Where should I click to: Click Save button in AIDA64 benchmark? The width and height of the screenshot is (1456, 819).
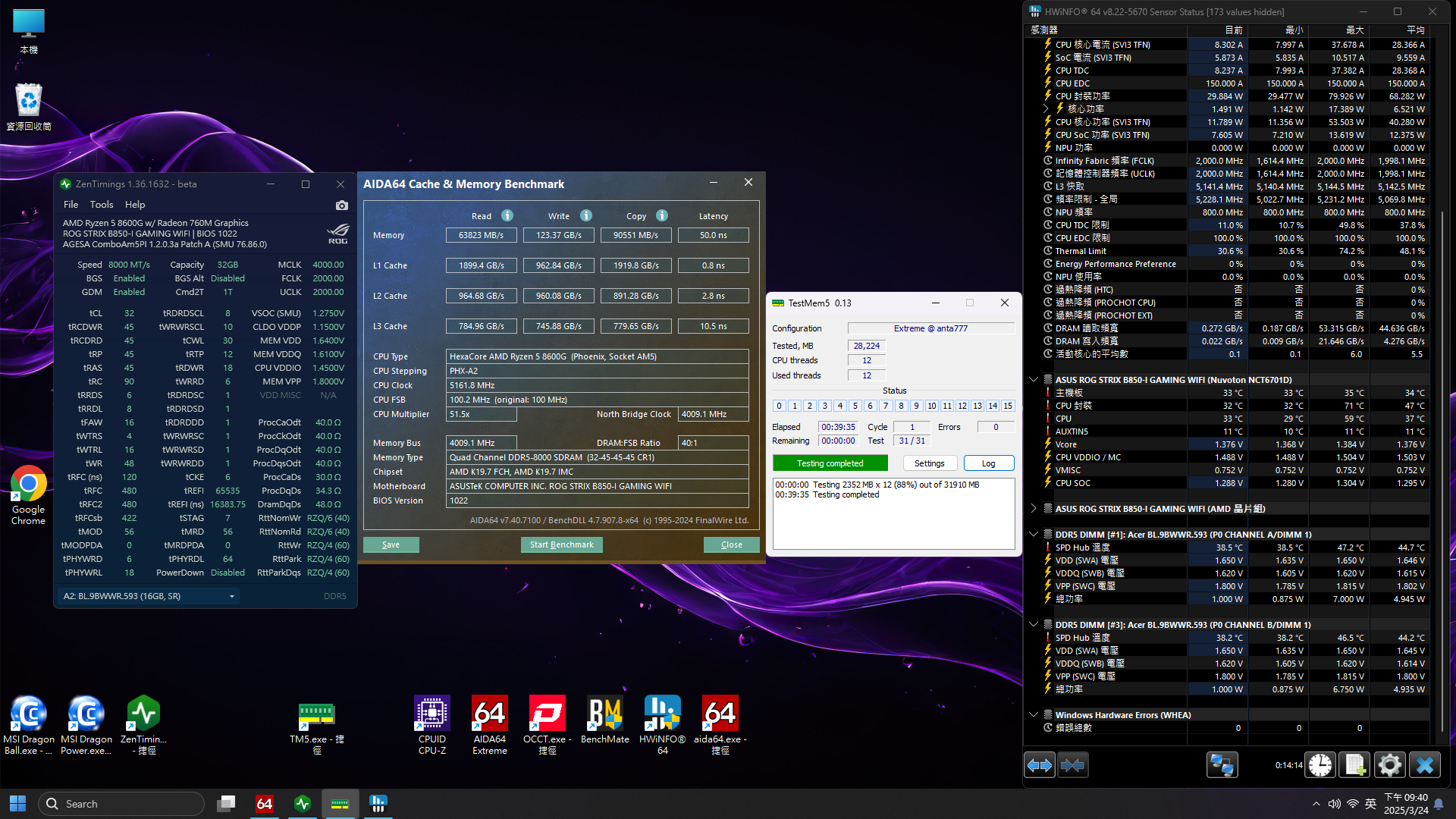pyautogui.click(x=391, y=544)
